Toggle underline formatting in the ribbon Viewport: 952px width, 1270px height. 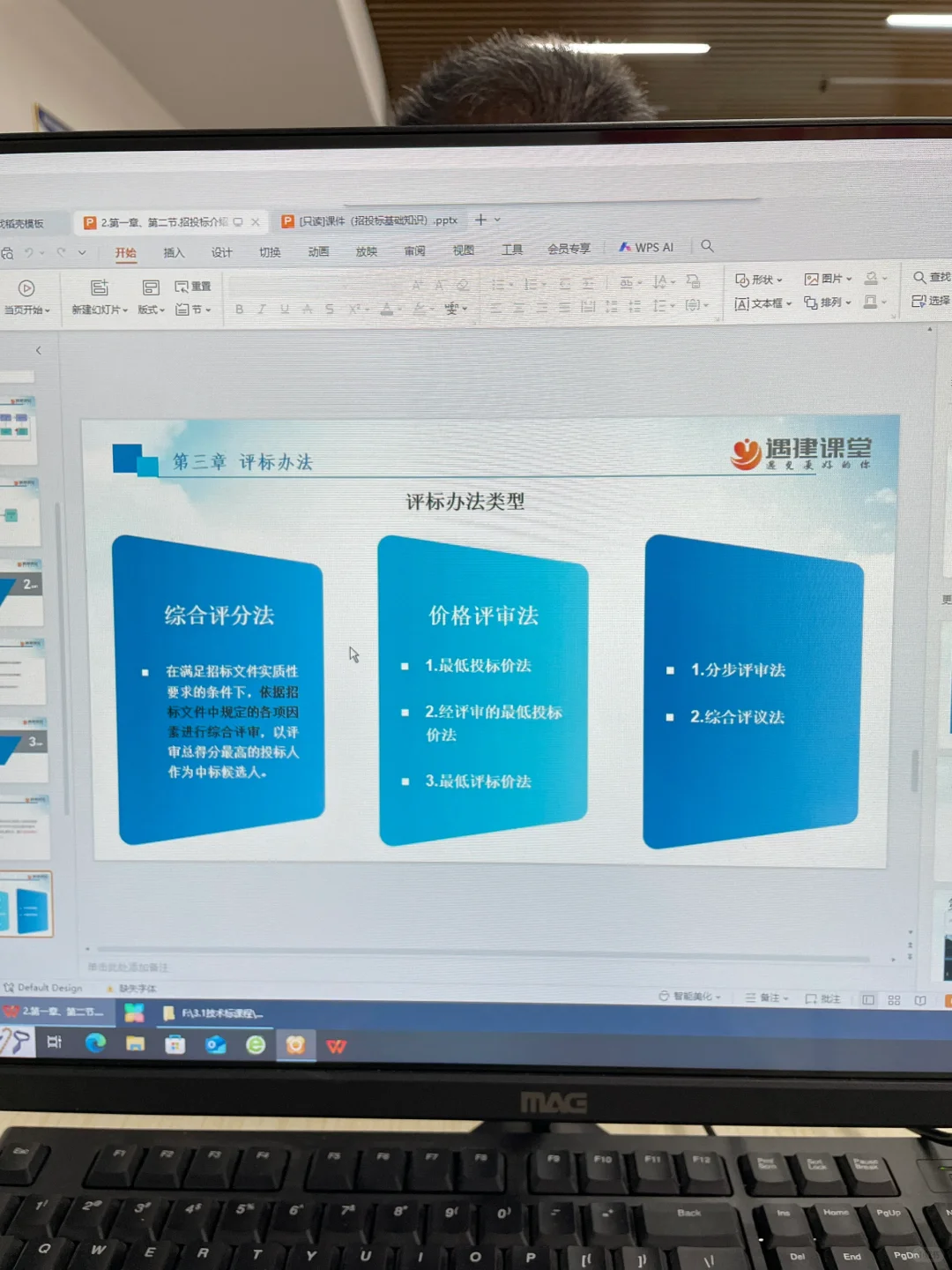[284, 309]
